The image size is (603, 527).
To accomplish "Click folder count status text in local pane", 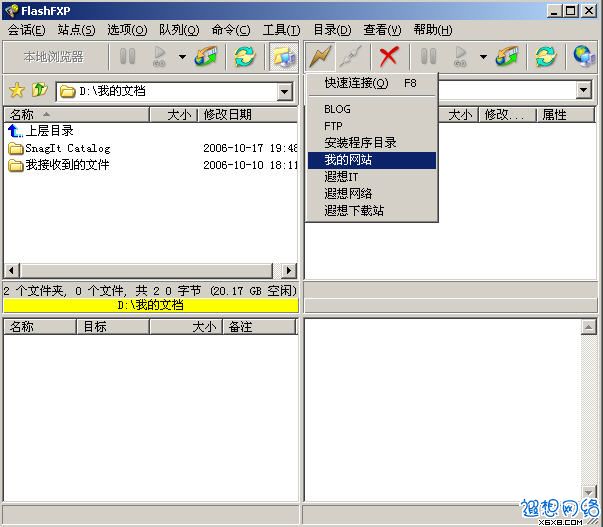I will (x=150, y=290).
